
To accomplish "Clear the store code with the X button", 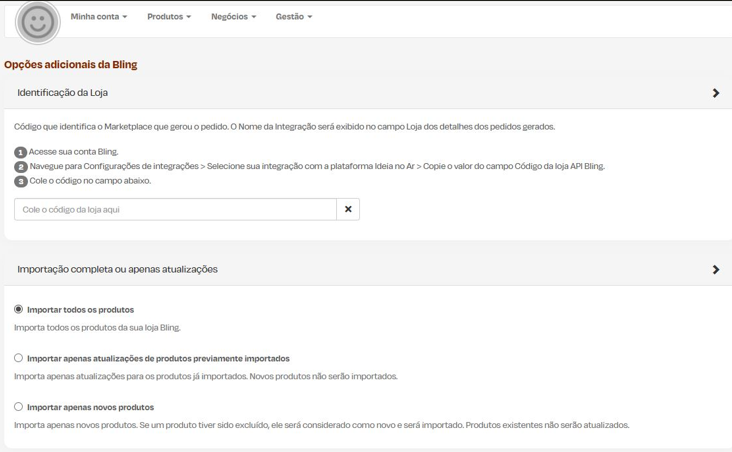I will 348,210.
